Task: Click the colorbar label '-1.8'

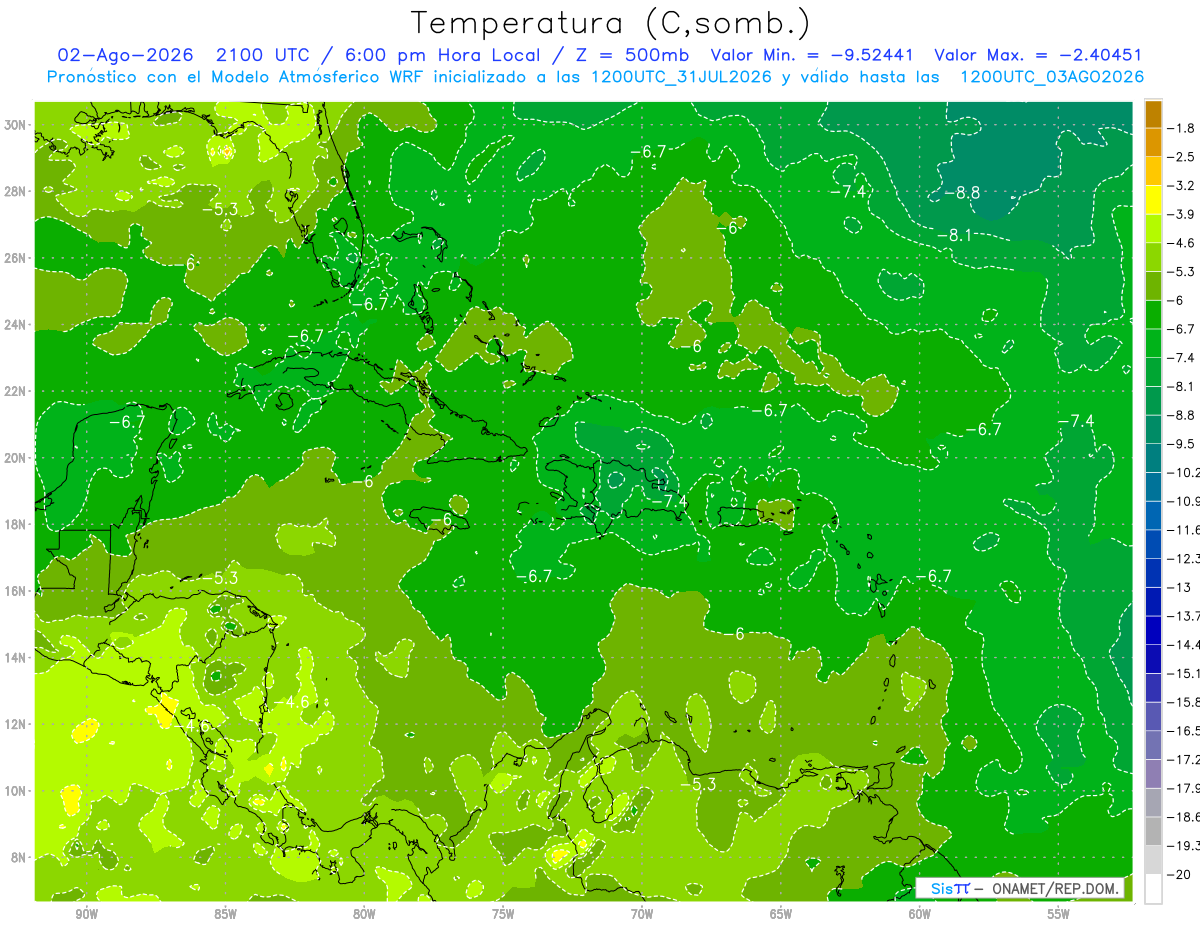Action: [x=1182, y=128]
